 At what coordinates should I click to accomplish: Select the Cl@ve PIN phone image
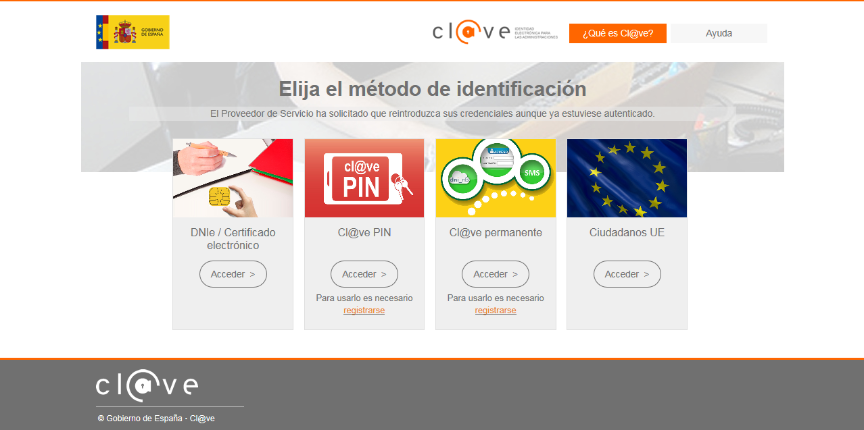(x=364, y=178)
